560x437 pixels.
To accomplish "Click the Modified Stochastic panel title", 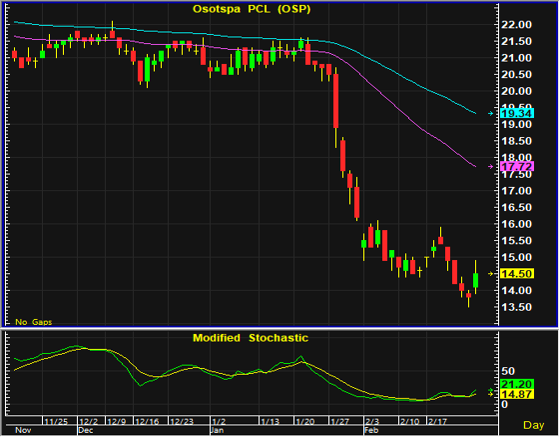I will click(250, 338).
